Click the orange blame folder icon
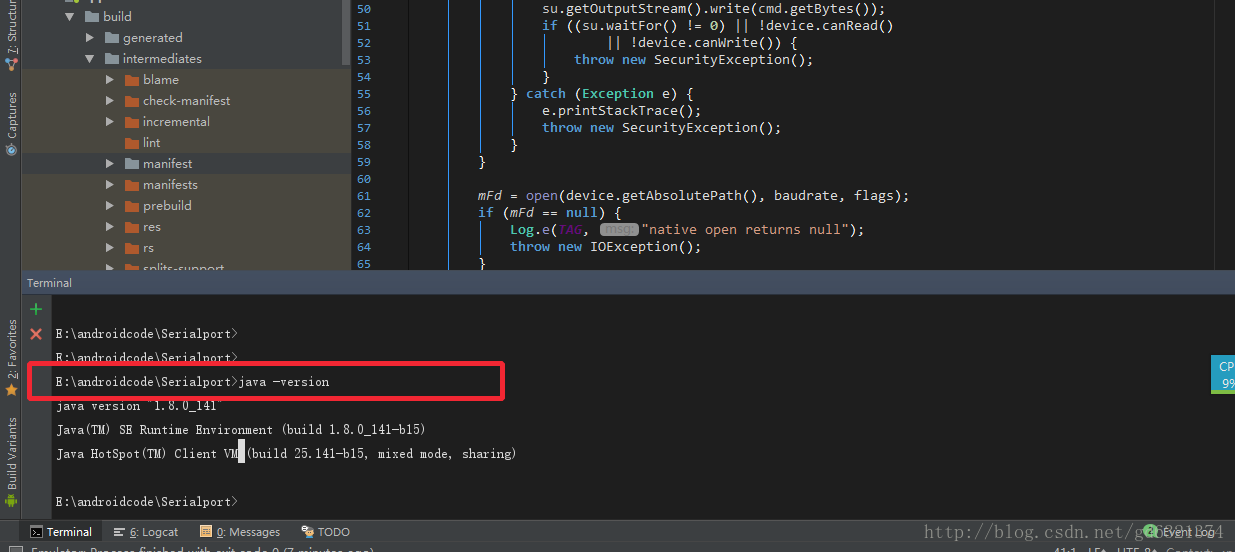1235x552 pixels. coord(133,80)
